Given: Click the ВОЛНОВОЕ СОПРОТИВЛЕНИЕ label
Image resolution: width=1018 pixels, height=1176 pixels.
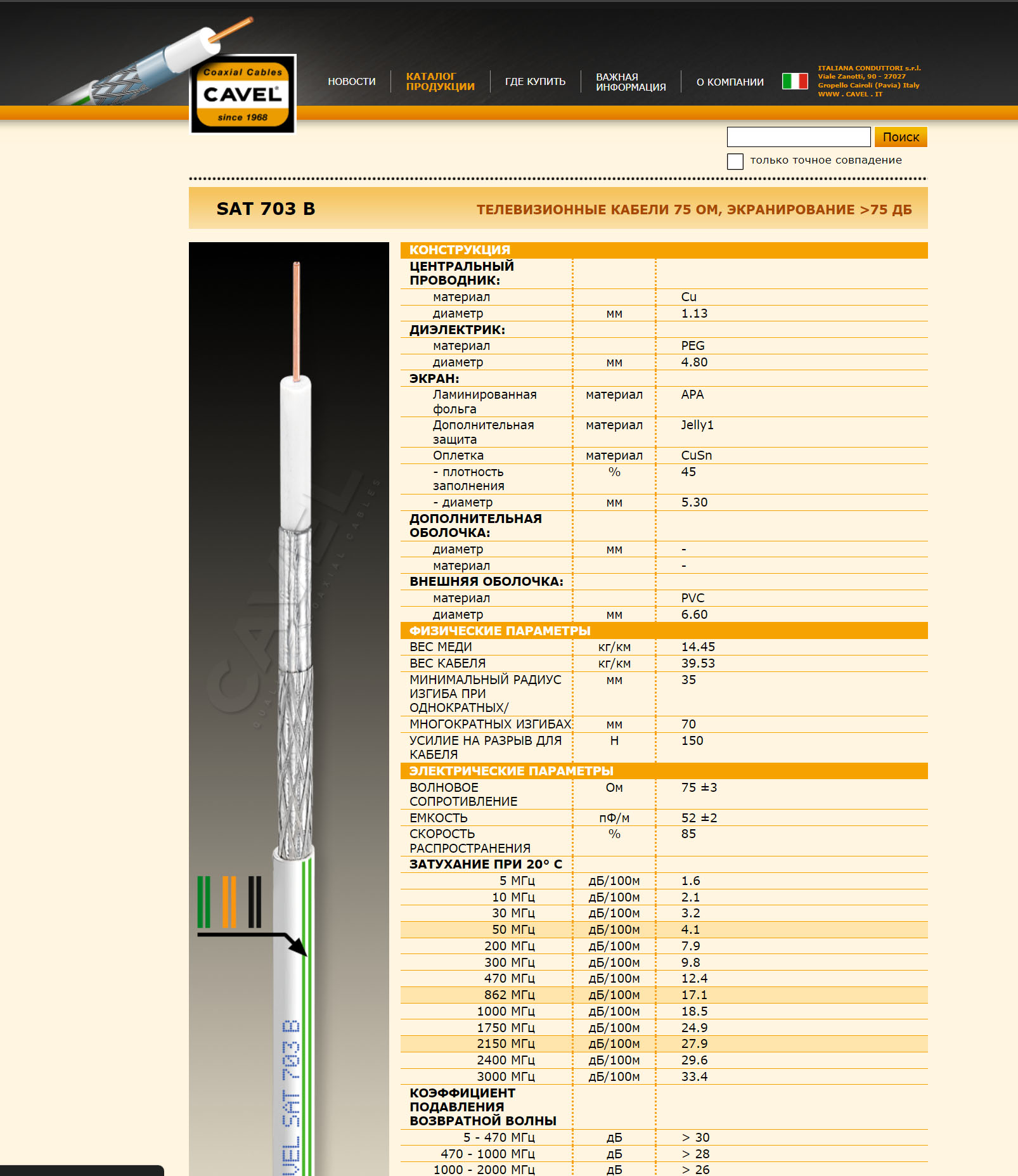Looking at the screenshot, I should (463, 794).
